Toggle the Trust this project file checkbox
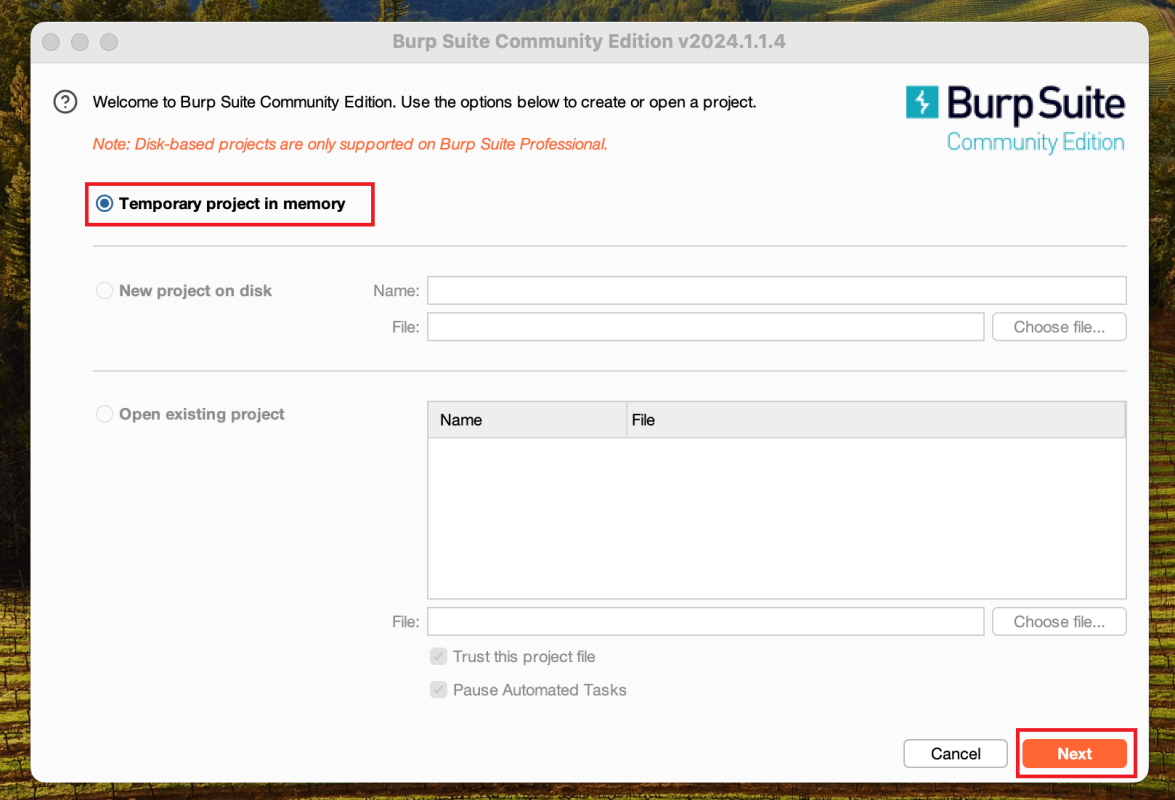 click(439, 657)
